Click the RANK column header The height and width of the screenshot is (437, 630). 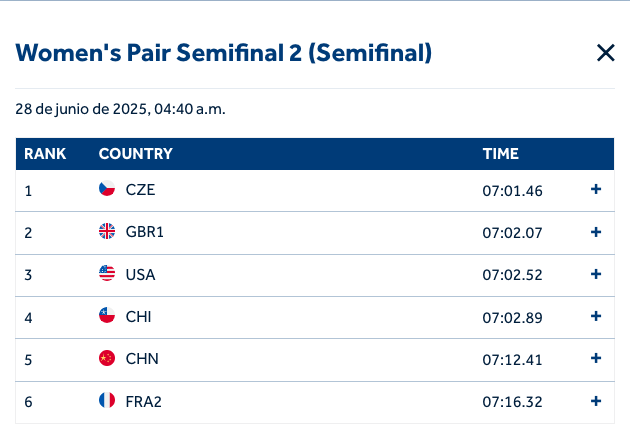[45, 154]
